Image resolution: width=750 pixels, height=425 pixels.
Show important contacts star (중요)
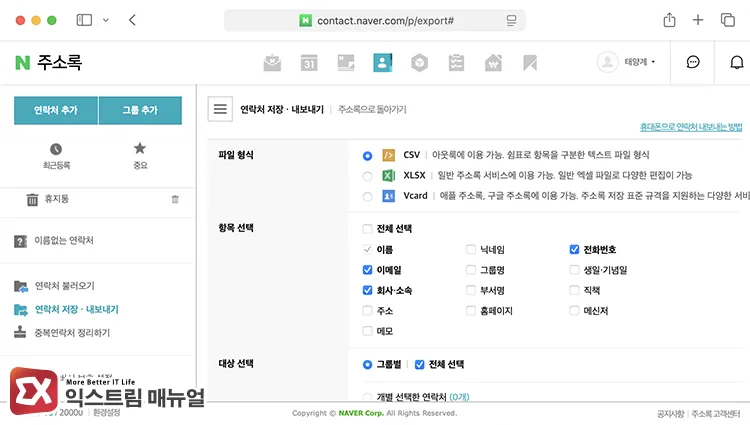[140, 156]
